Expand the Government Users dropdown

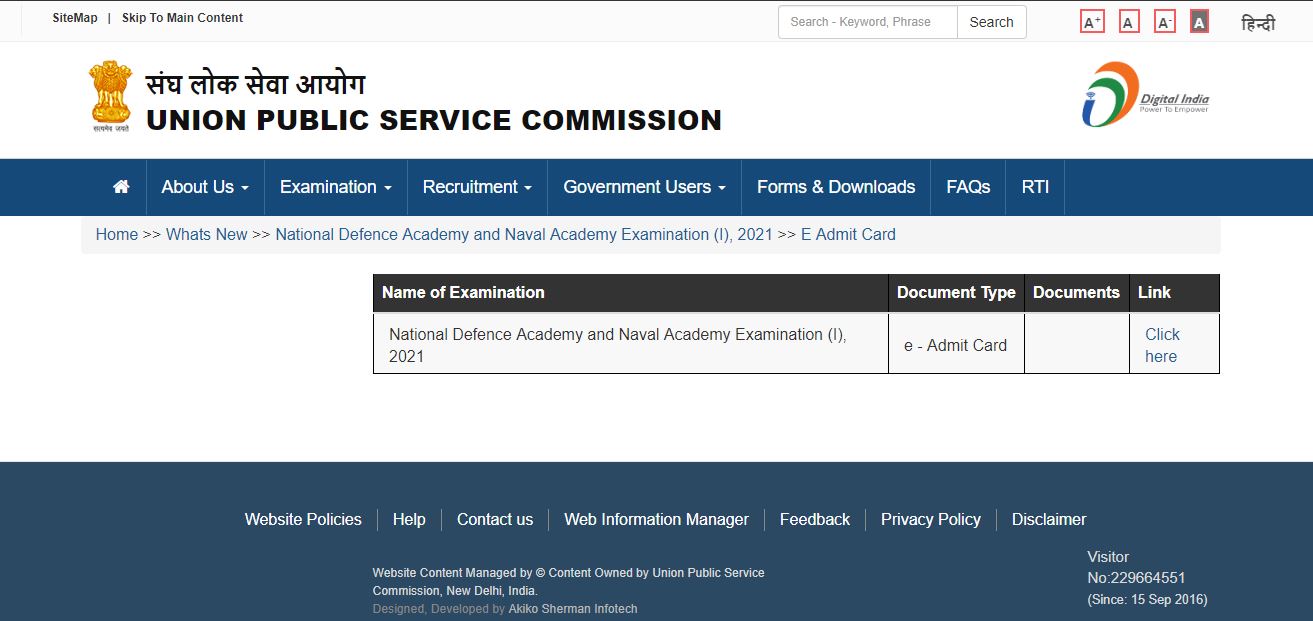click(x=645, y=187)
